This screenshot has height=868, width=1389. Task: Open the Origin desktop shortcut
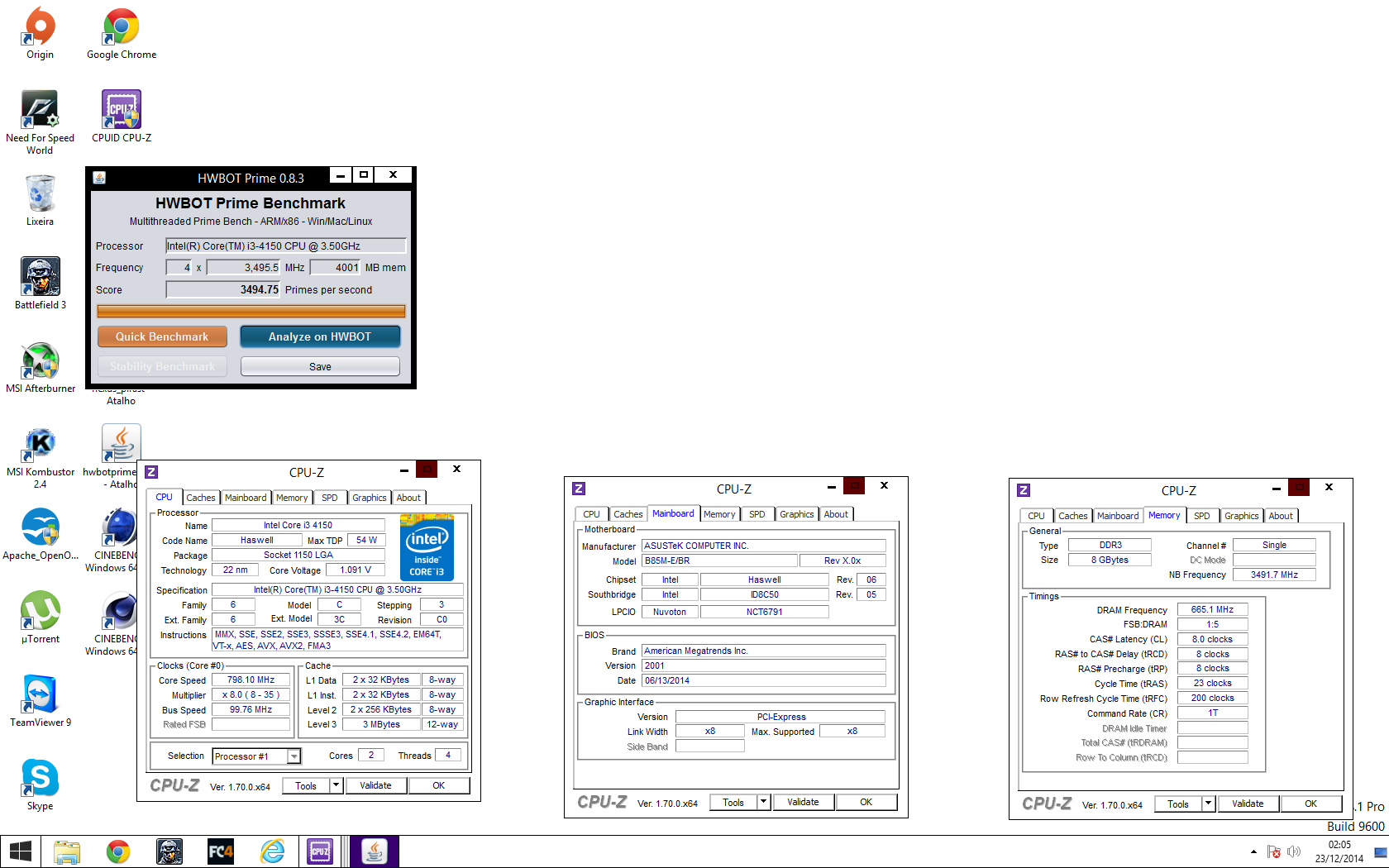[40, 33]
